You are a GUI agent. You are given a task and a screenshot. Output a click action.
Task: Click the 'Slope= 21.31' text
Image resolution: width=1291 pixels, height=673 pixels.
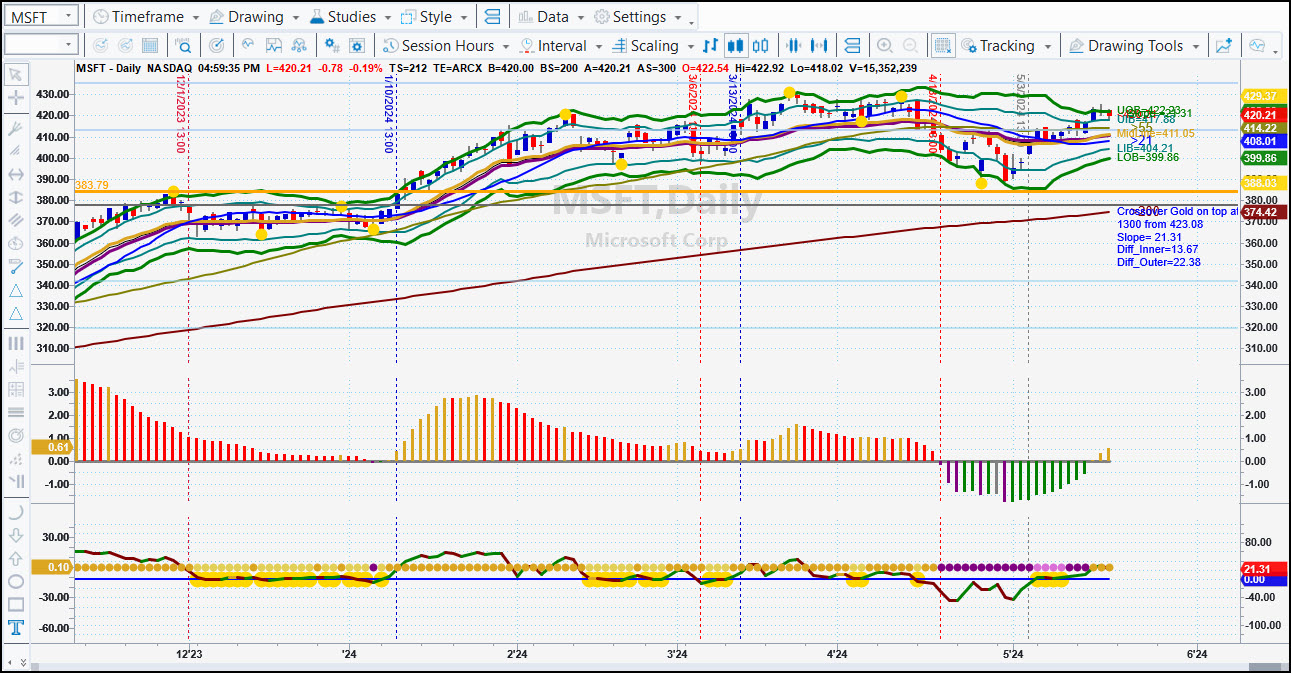point(1149,237)
